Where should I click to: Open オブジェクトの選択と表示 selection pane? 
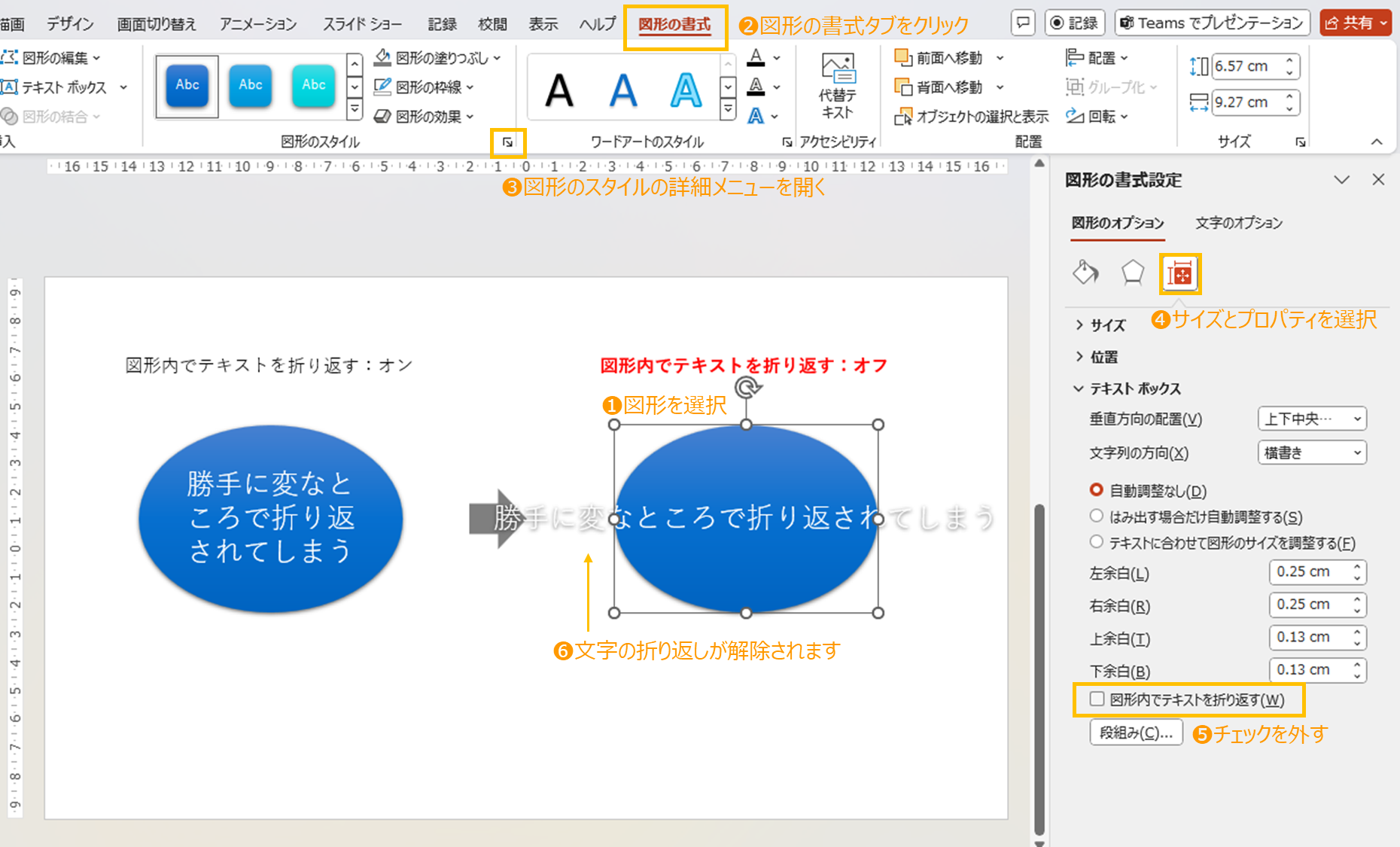[971, 117]
